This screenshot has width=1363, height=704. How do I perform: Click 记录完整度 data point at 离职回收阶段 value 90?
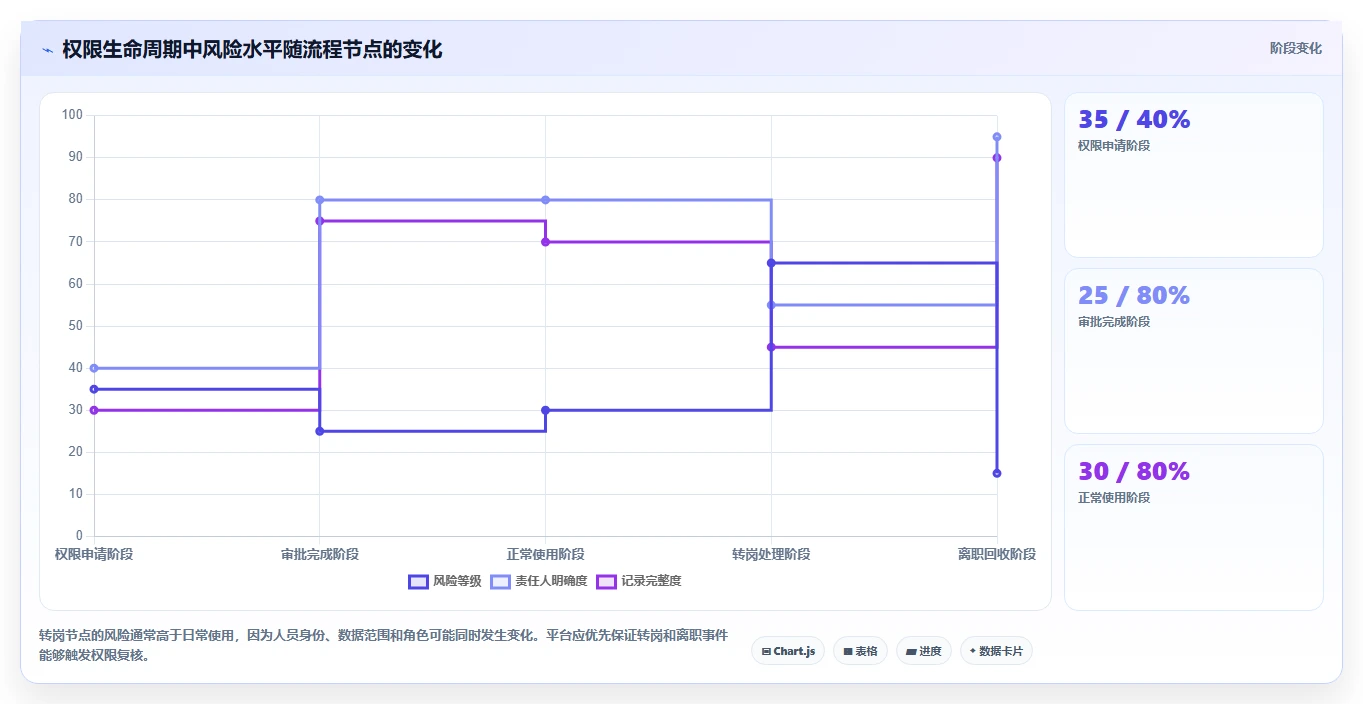pyautogui.click(x=997, y=158)
